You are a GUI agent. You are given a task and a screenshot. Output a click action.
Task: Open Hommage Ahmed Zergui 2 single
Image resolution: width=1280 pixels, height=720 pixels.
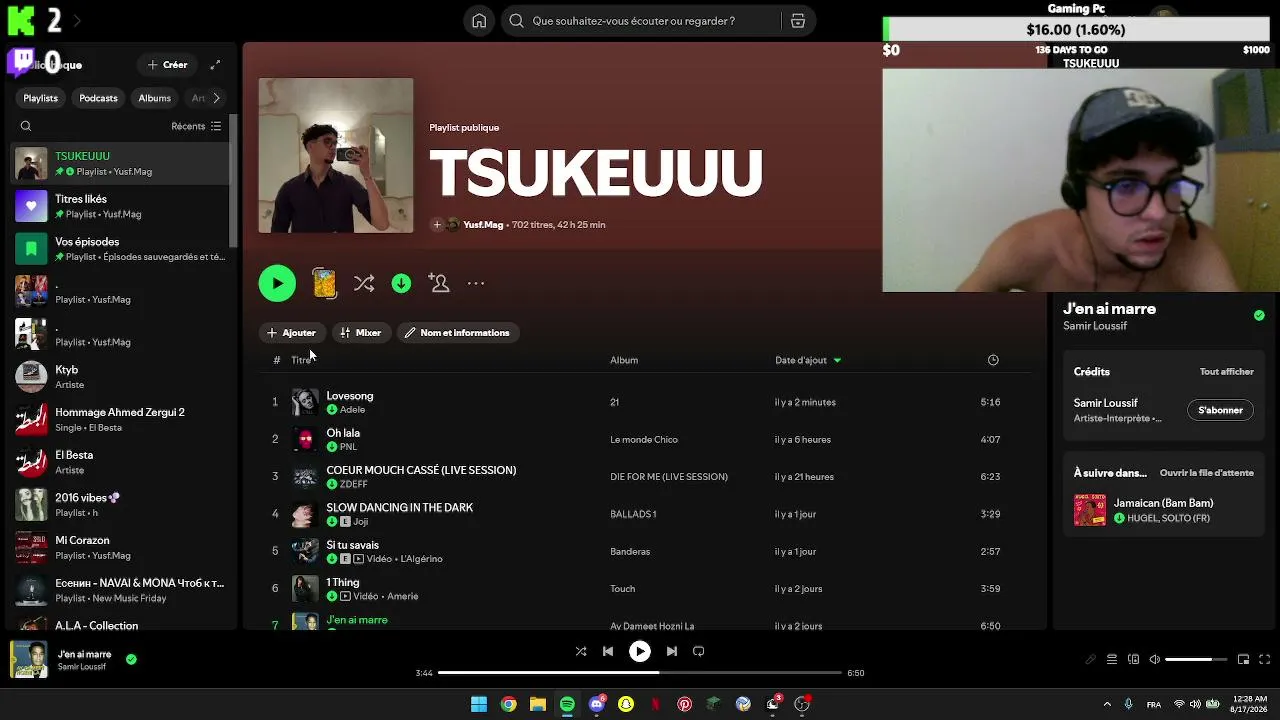[120, 419]
